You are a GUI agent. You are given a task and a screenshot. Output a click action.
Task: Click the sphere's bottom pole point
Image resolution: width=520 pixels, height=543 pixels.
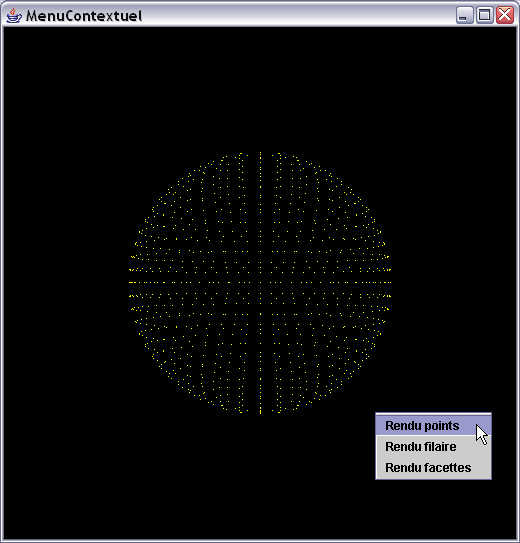(x=260, y=412)
